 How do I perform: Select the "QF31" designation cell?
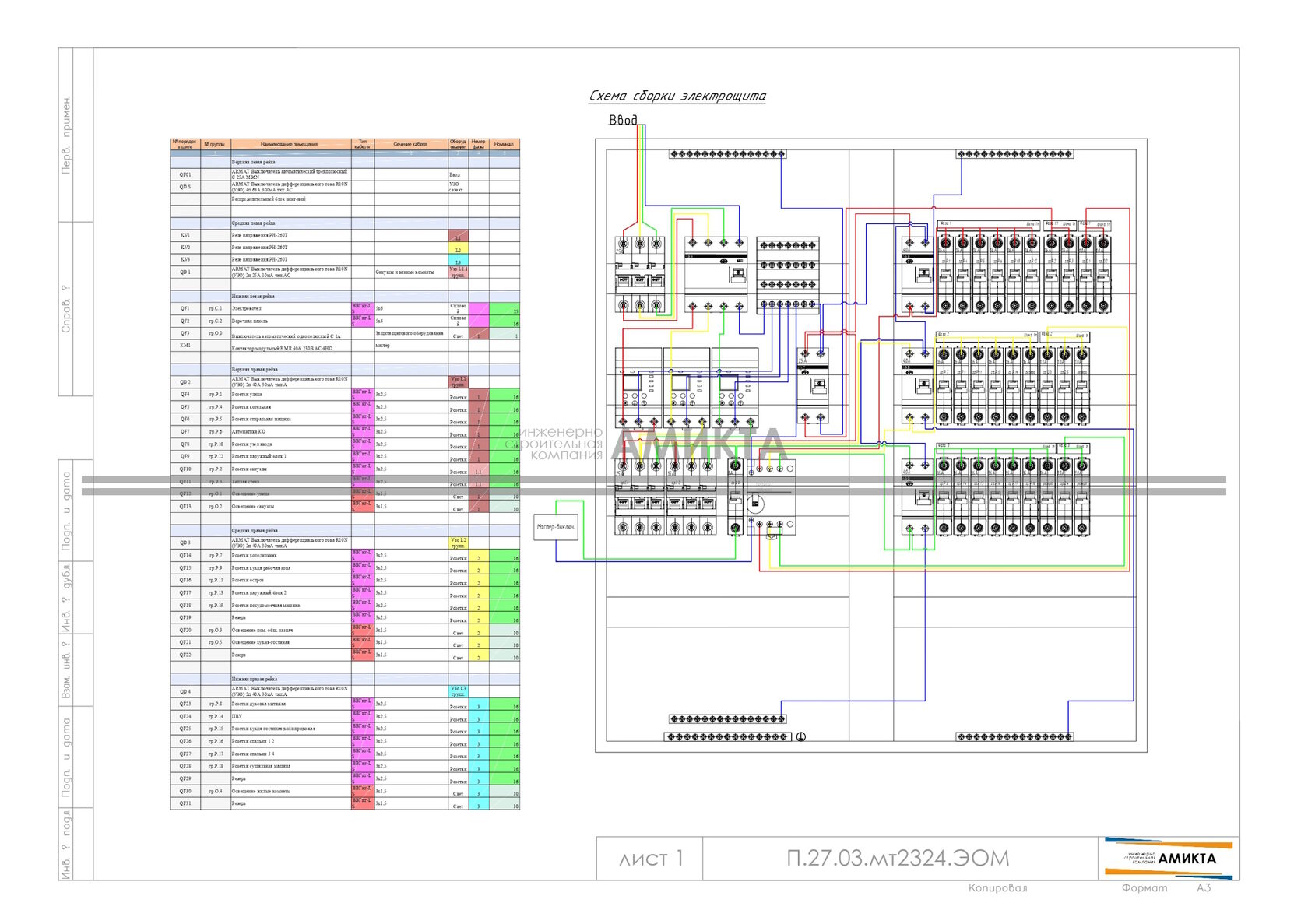(185, 804)
